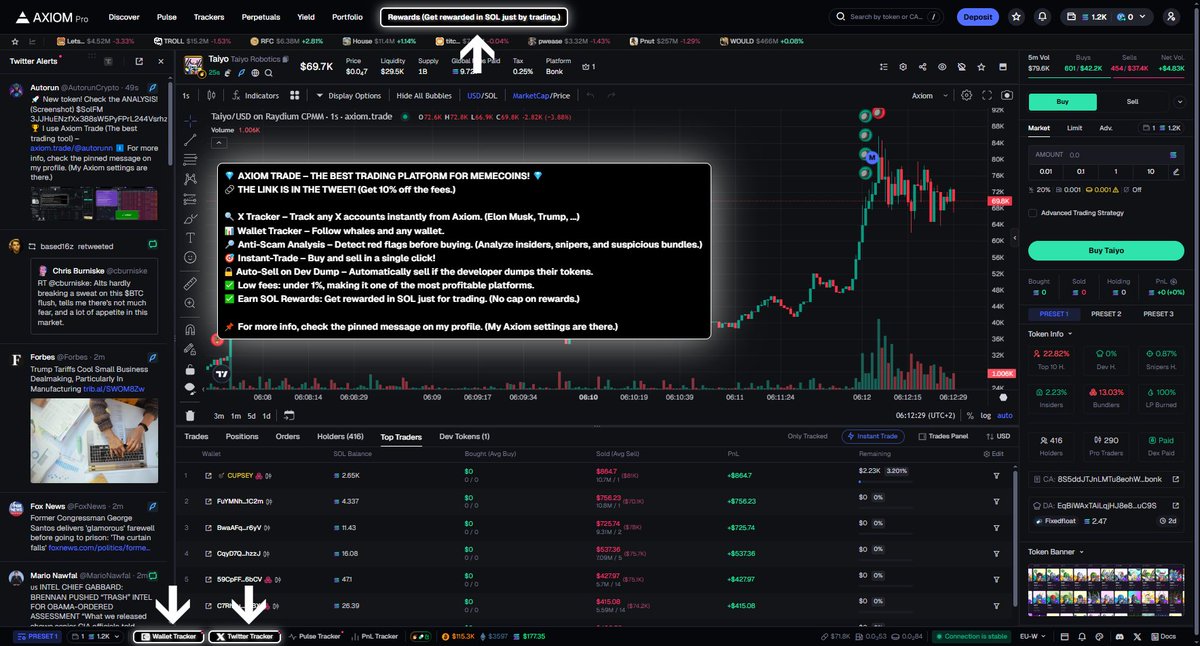Select the trend line drawing tool

[190, 140]
